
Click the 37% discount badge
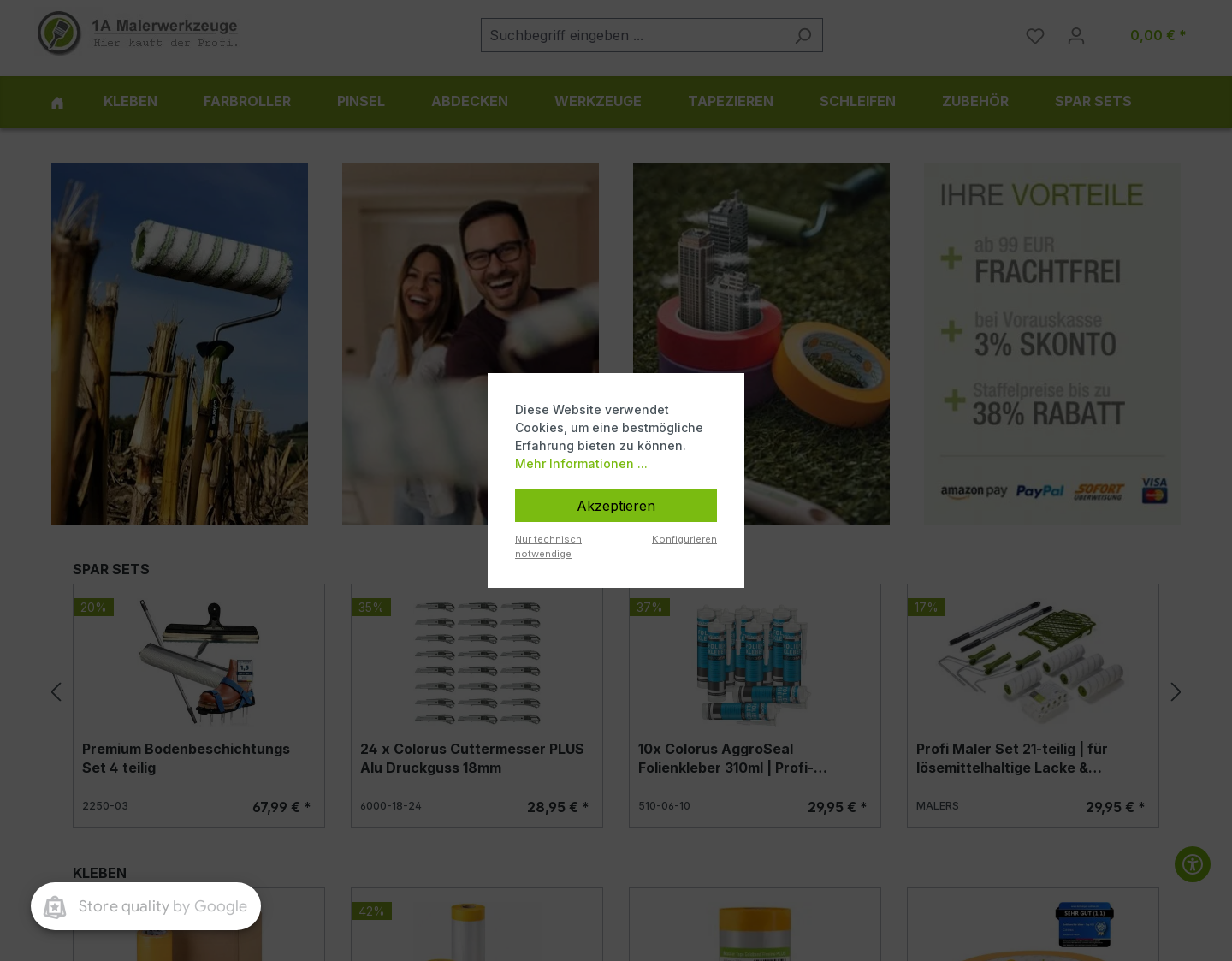(x=649, y=608)
